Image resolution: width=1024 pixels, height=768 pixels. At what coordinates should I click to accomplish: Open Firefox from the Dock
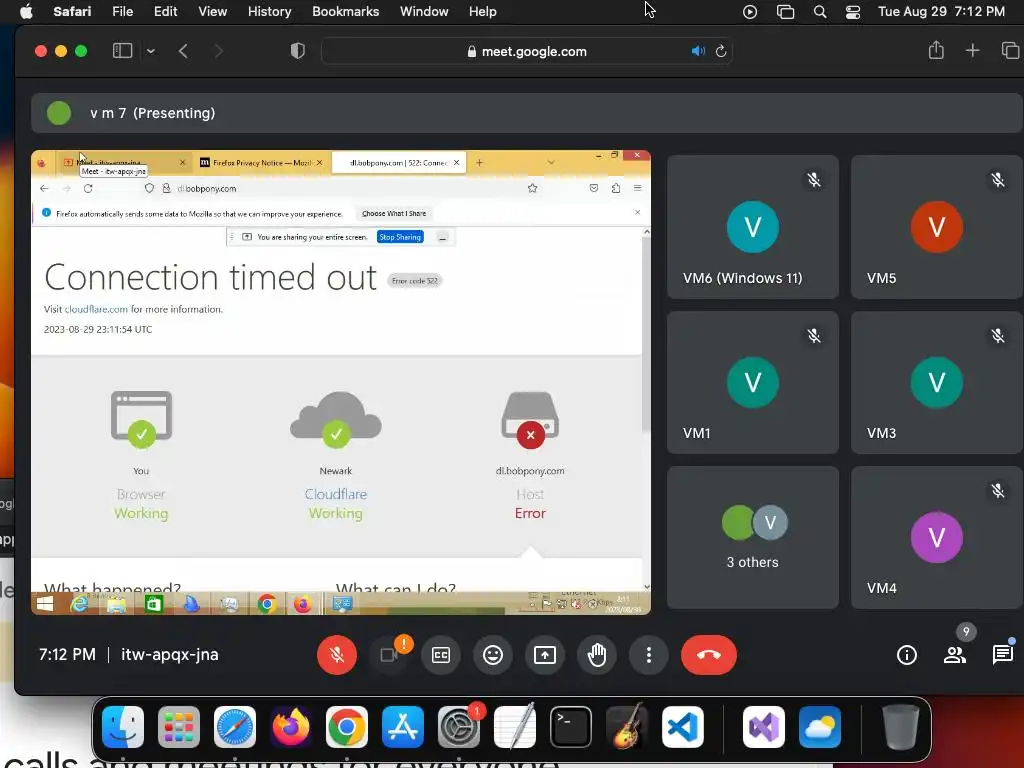pyautogui.click(x=291, y=727)
